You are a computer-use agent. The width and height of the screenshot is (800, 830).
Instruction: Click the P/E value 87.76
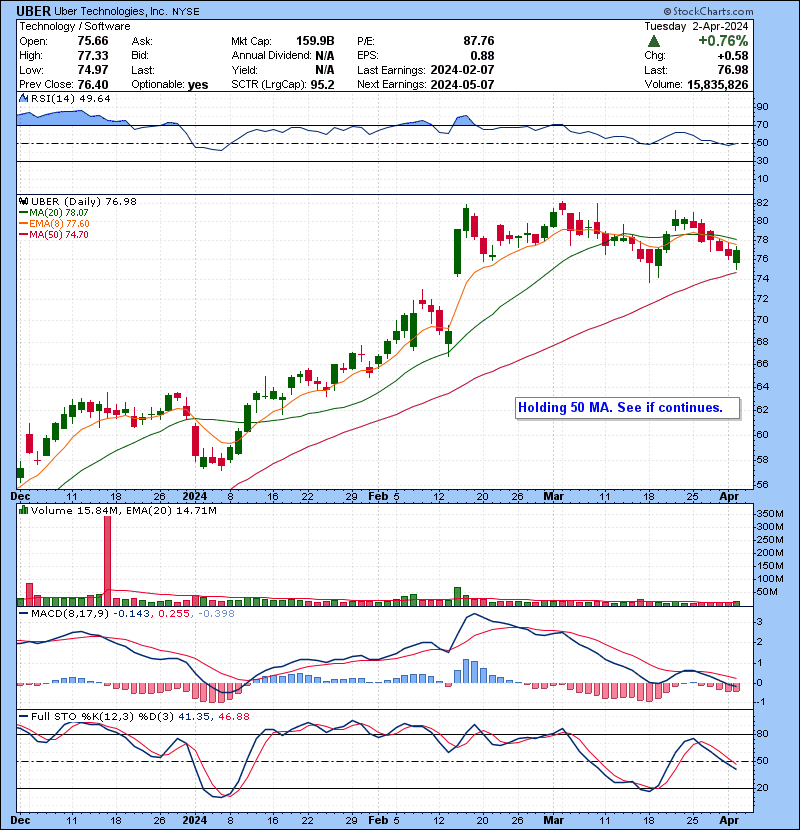[479, 41]
